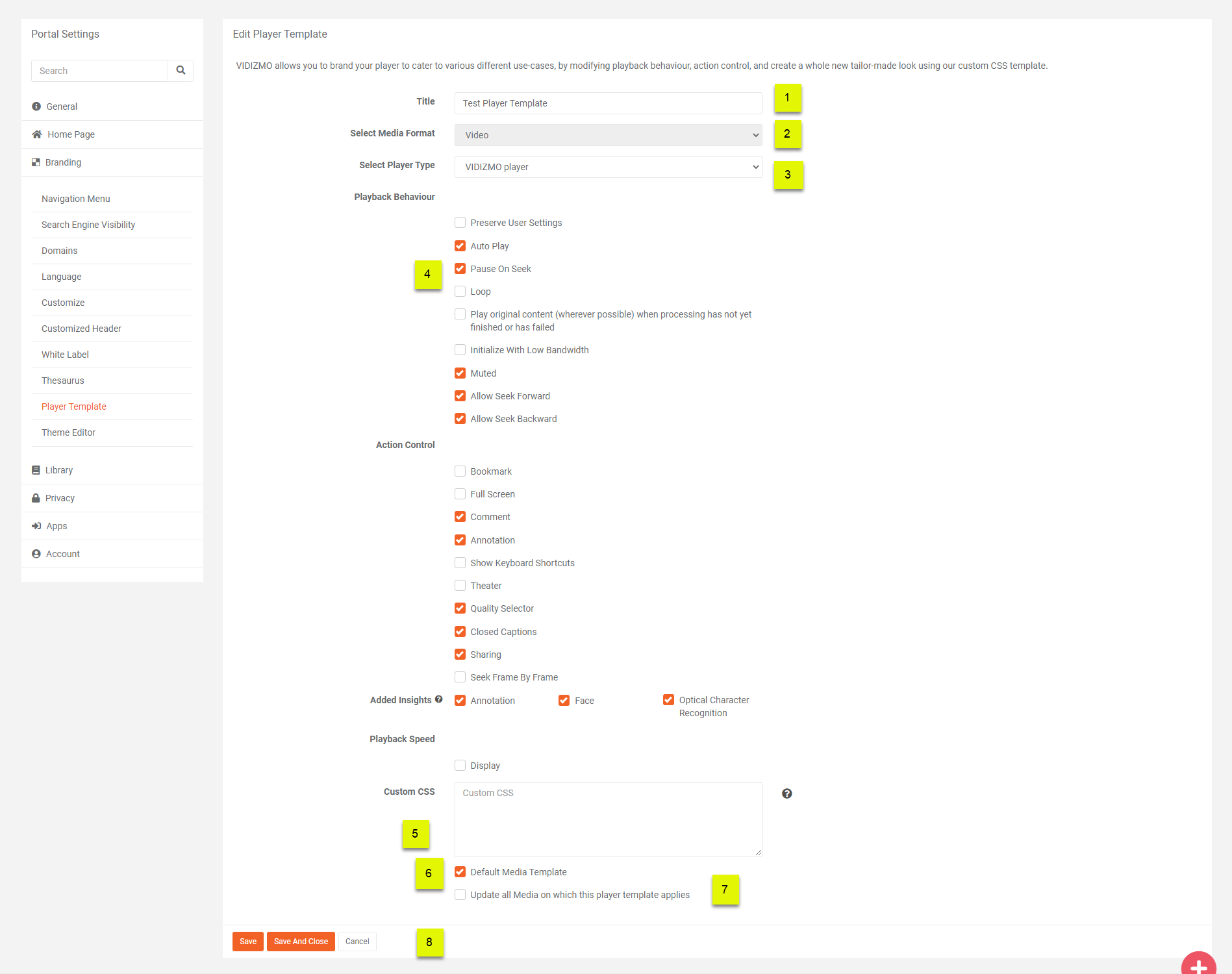Click the Apps sign-in arrow icon
The height and width of the screenshot is (974, 1232).
click(36, 526)
